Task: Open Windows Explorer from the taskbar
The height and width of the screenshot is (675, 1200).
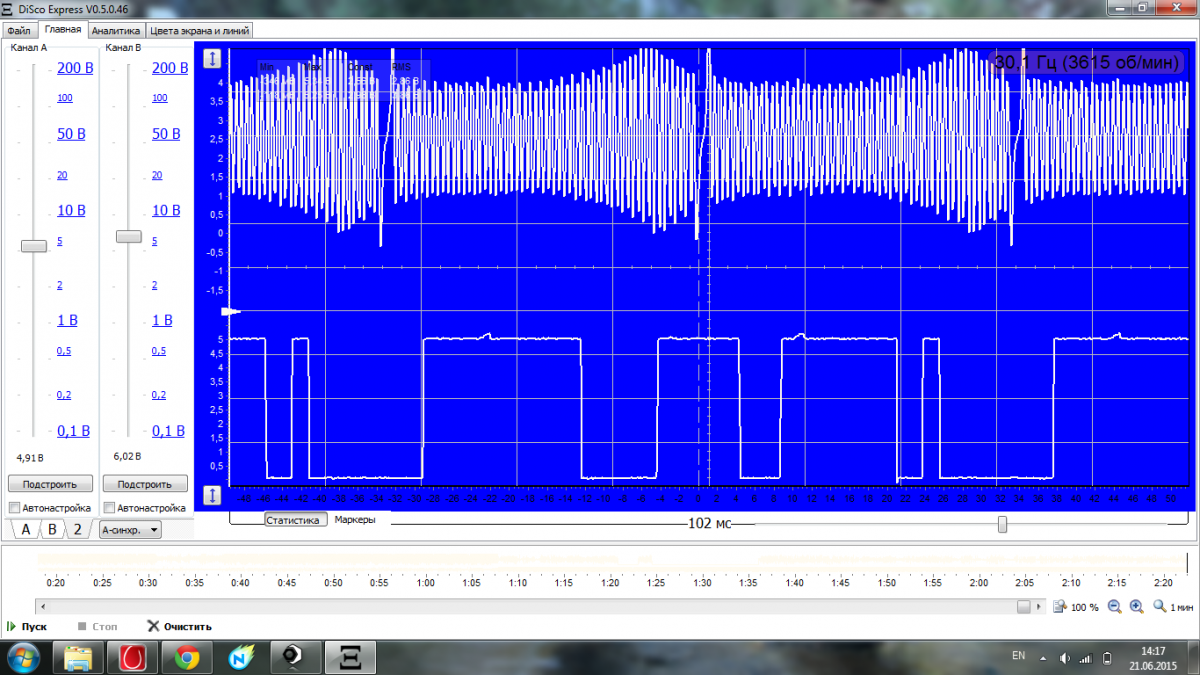Action: (x=78, y=658)
